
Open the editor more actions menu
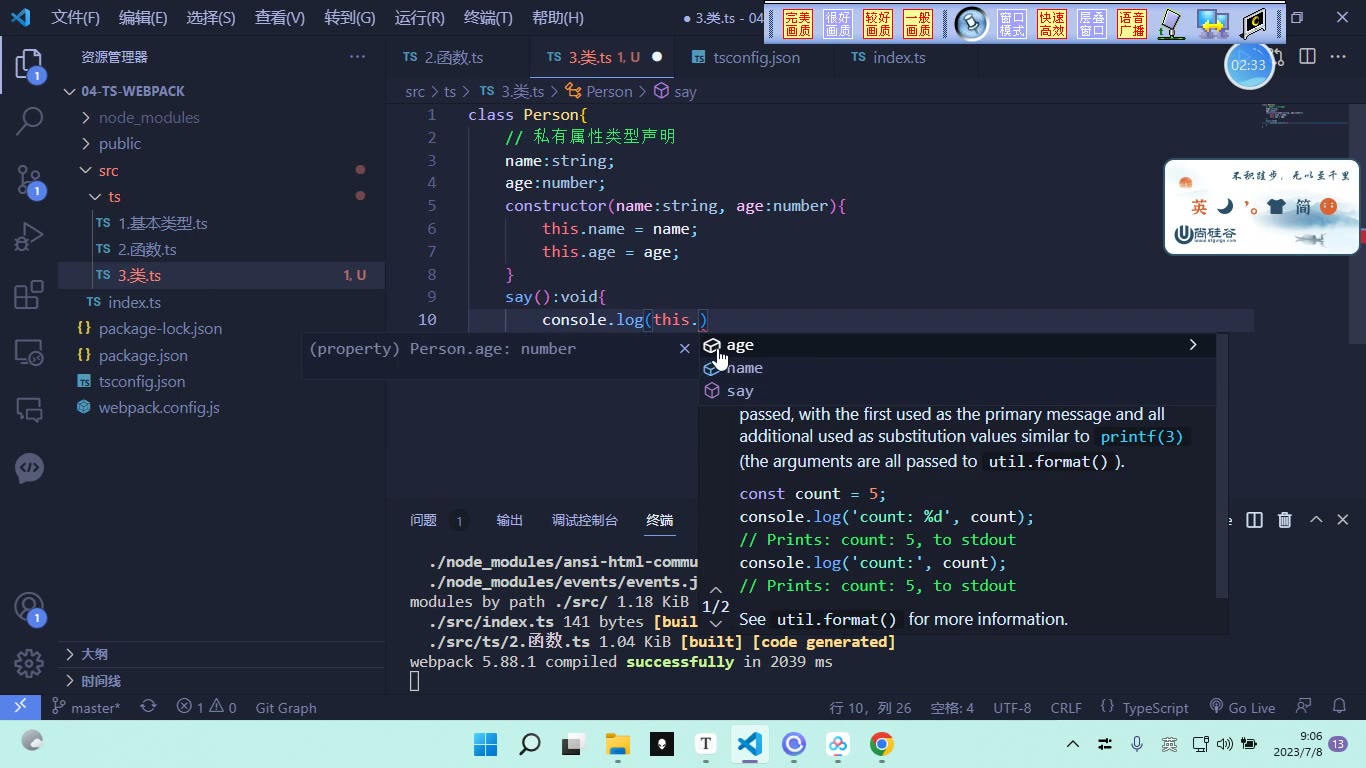1338,57
